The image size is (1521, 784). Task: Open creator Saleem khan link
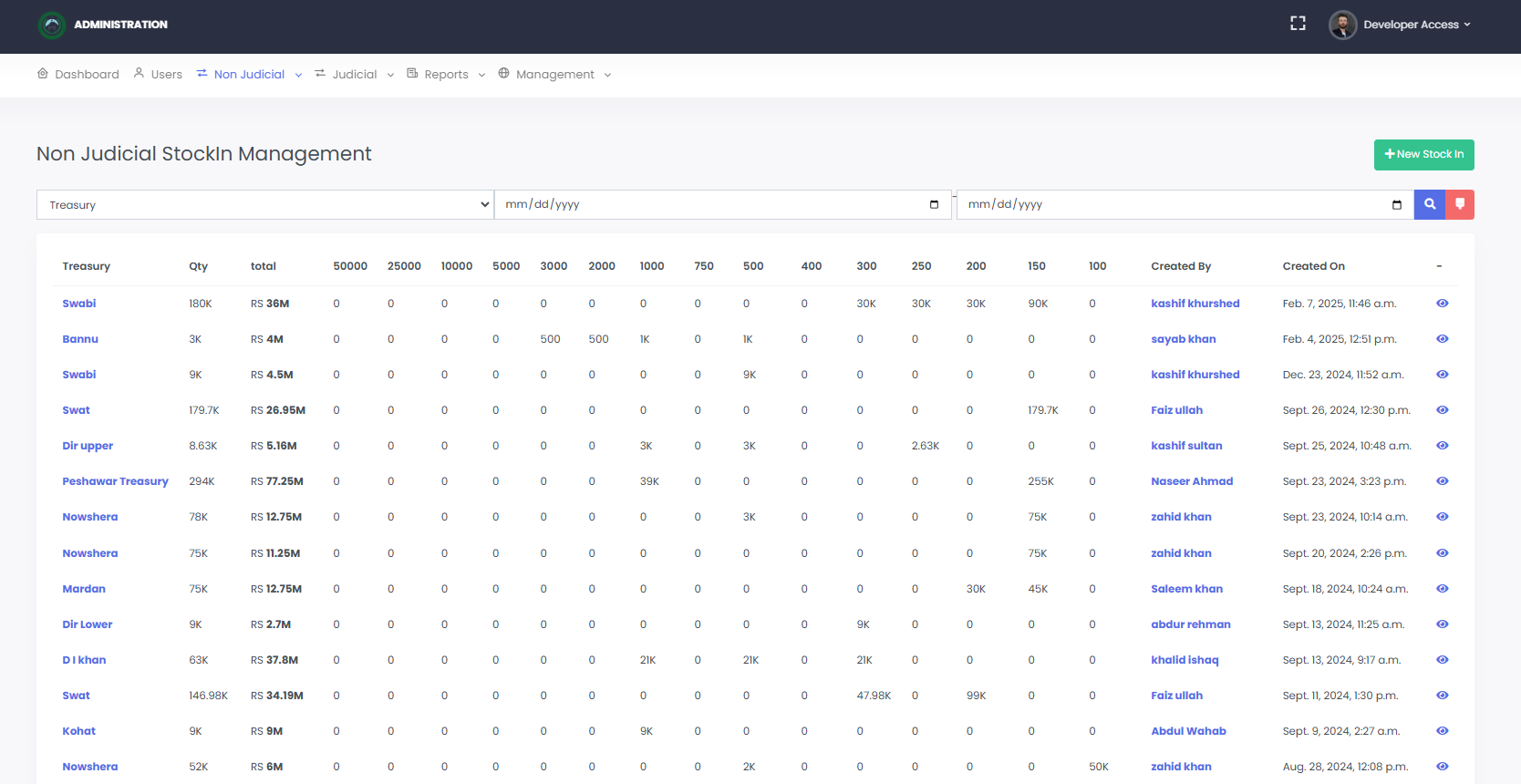(x=1186, y=589)
